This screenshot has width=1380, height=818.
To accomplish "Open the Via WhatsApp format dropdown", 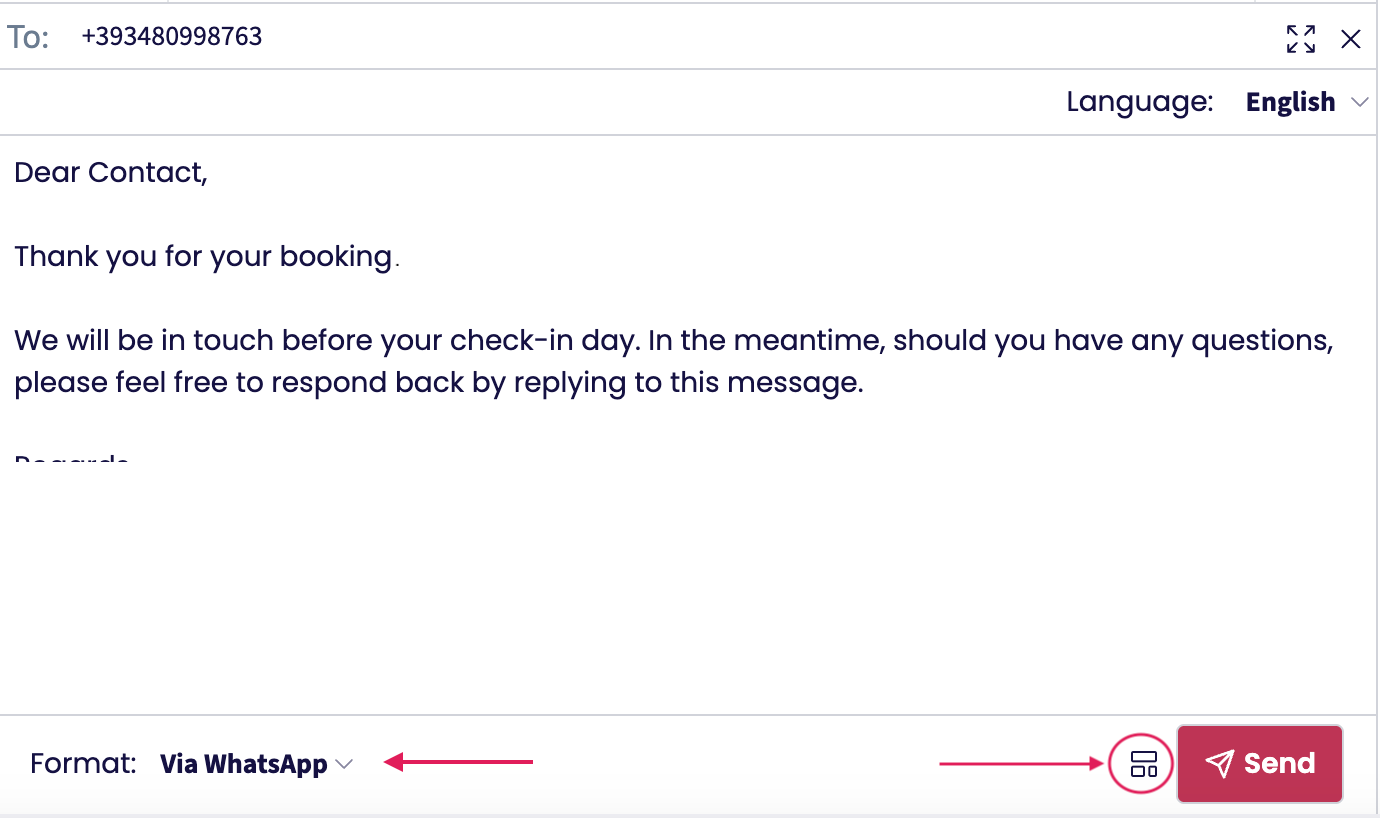I will coord(243,764).
